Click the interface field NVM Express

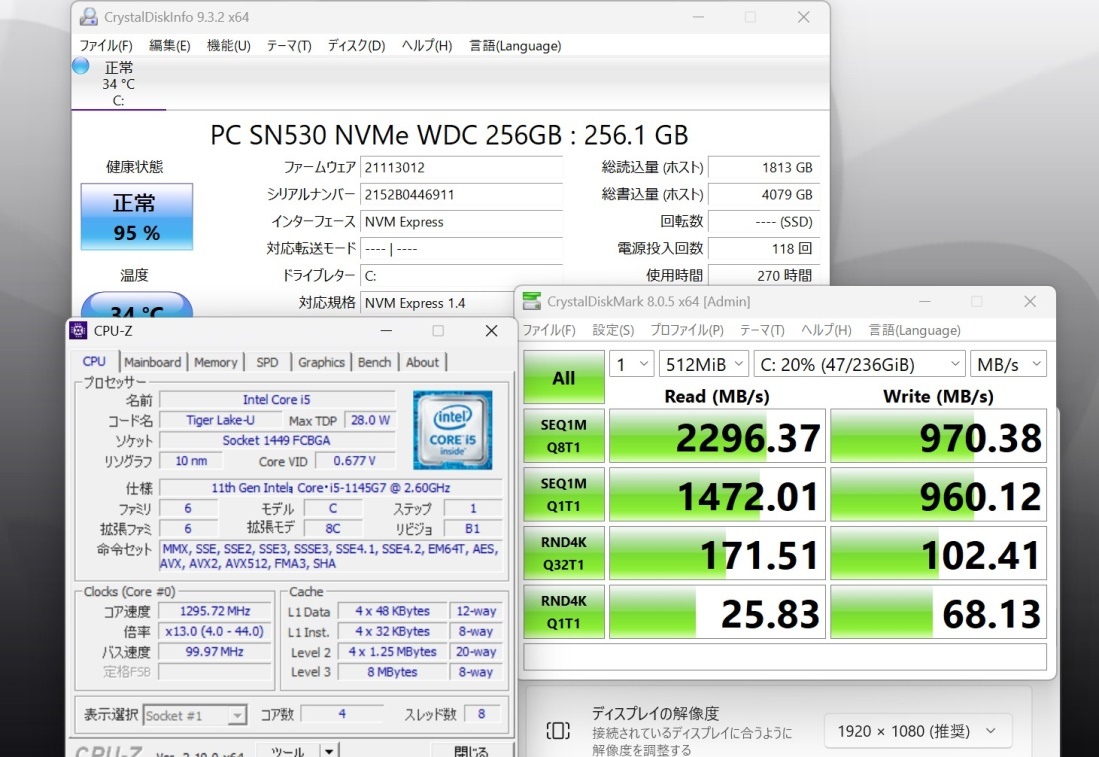pos(461,222)
